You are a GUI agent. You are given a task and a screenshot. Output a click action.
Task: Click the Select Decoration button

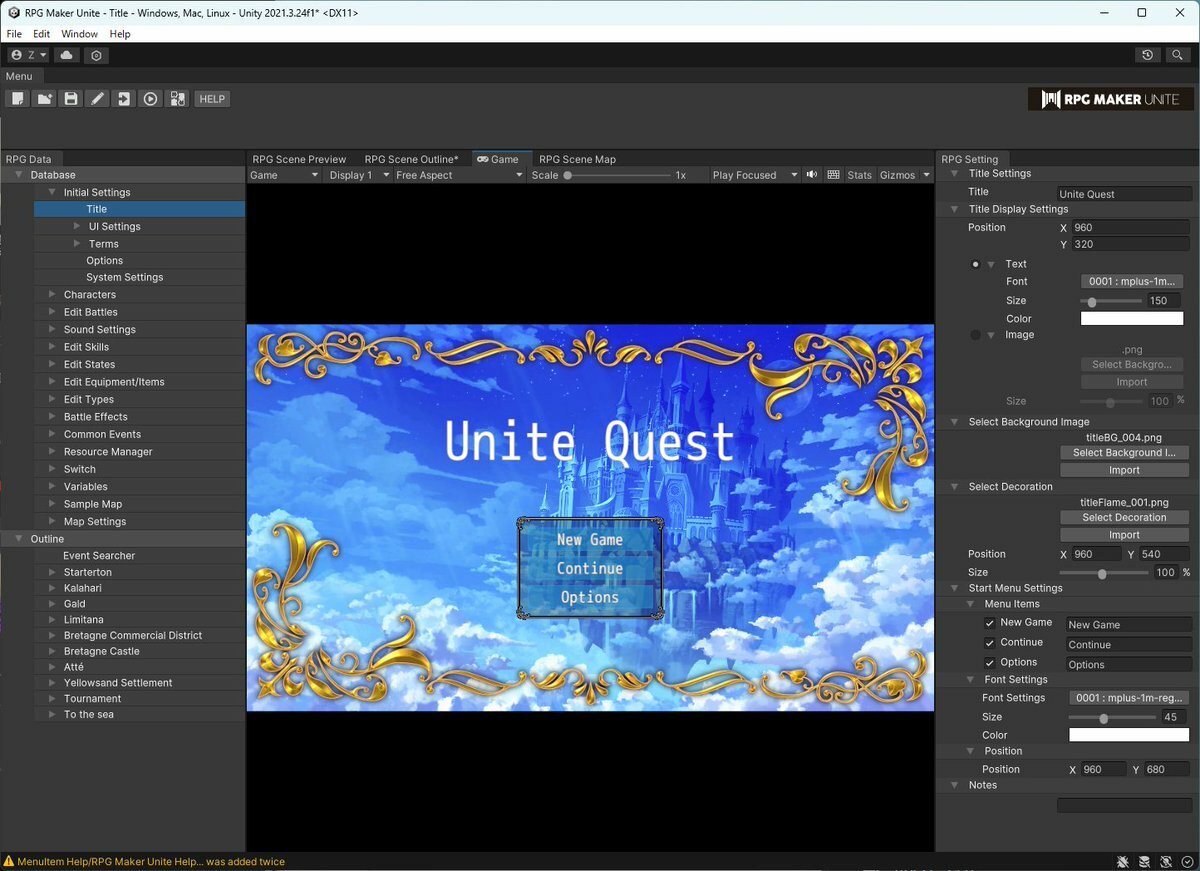[x=1124, y=518]
